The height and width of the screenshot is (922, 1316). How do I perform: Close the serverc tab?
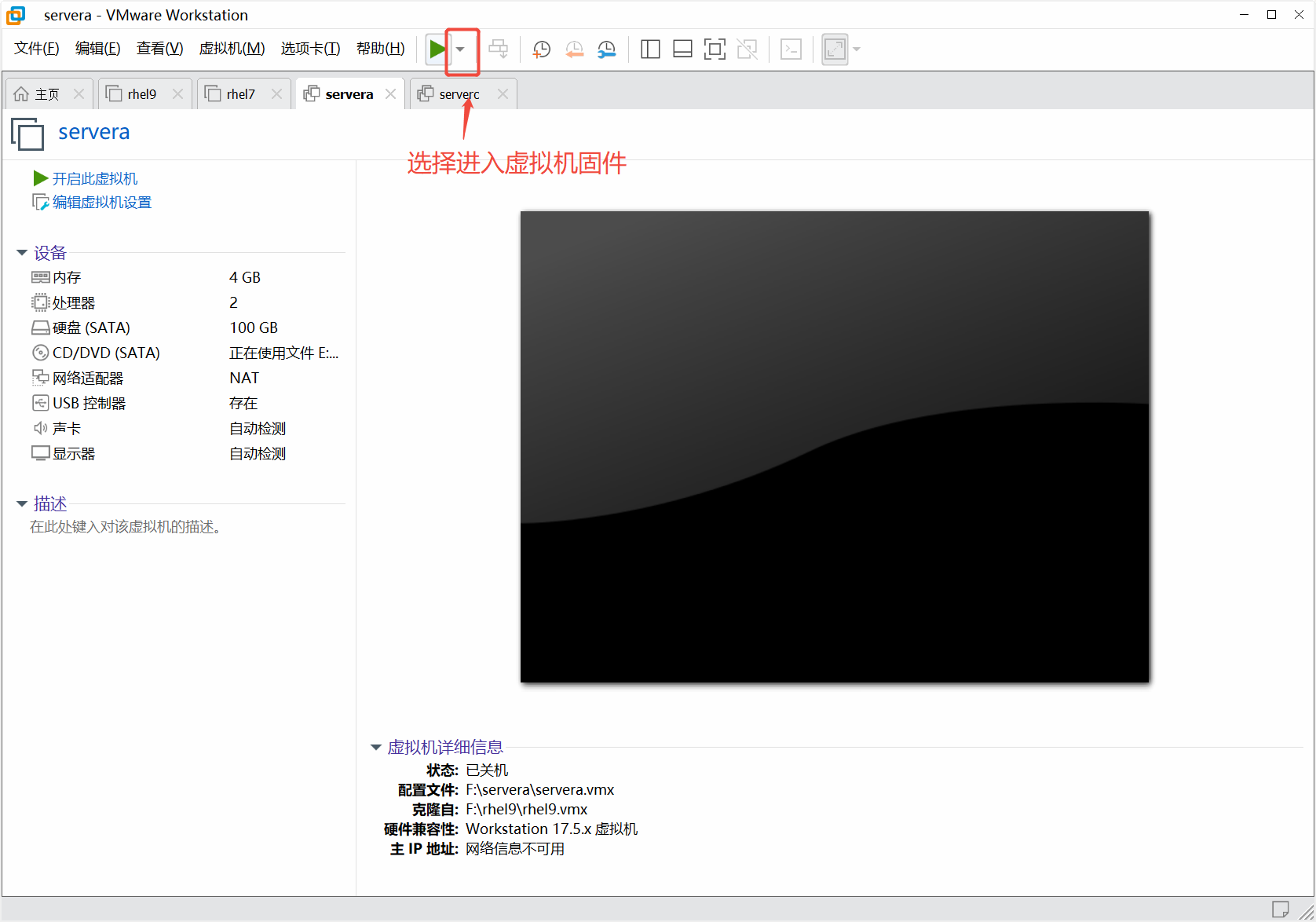(x=503, y=94)
